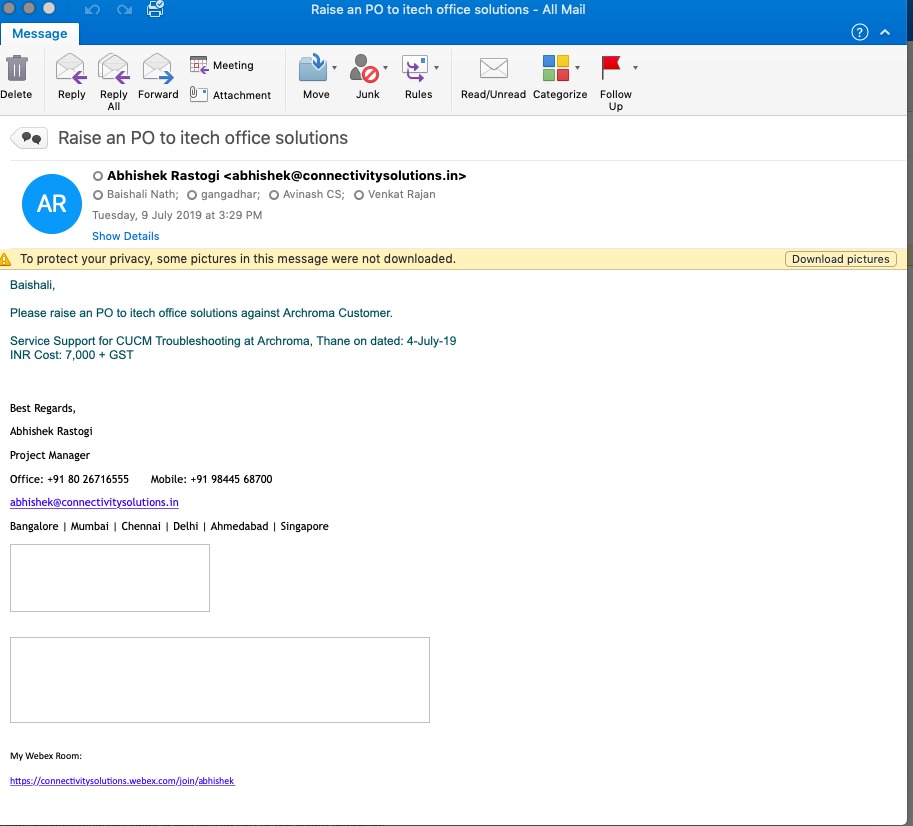Click the Reply All icon
Viewport: 913px width, 826px height.
coord(114,70)
